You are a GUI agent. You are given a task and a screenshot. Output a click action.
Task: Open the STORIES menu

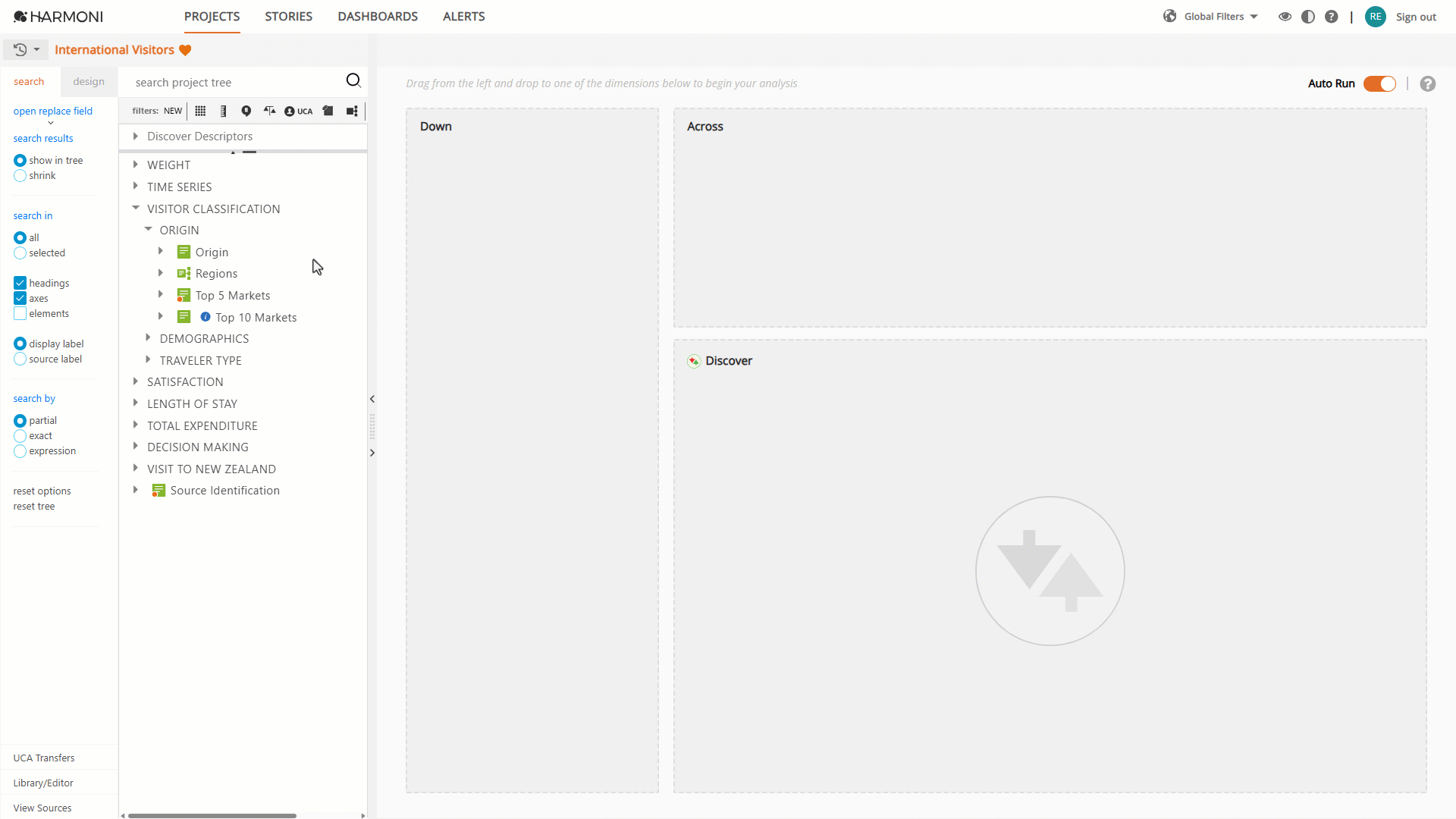[288, 17]
